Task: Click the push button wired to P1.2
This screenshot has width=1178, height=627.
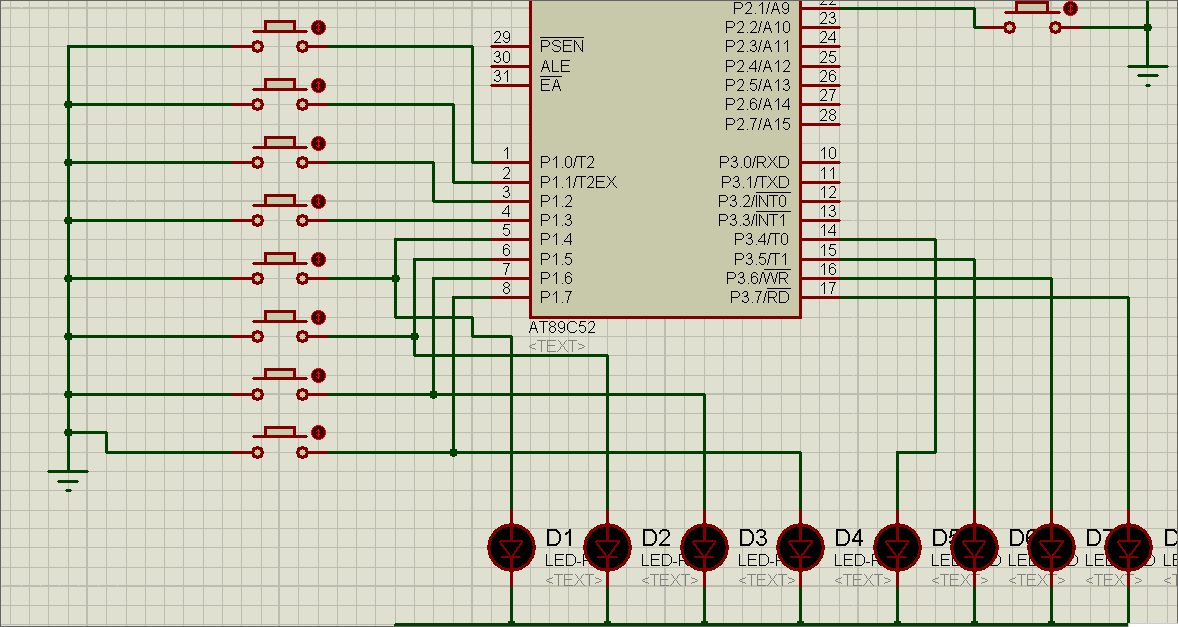Action: 280,153
